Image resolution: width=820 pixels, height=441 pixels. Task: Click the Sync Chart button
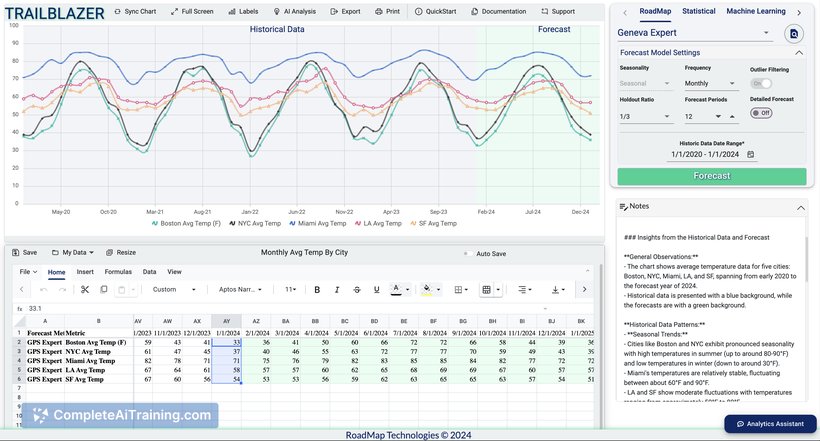[135, 11]
